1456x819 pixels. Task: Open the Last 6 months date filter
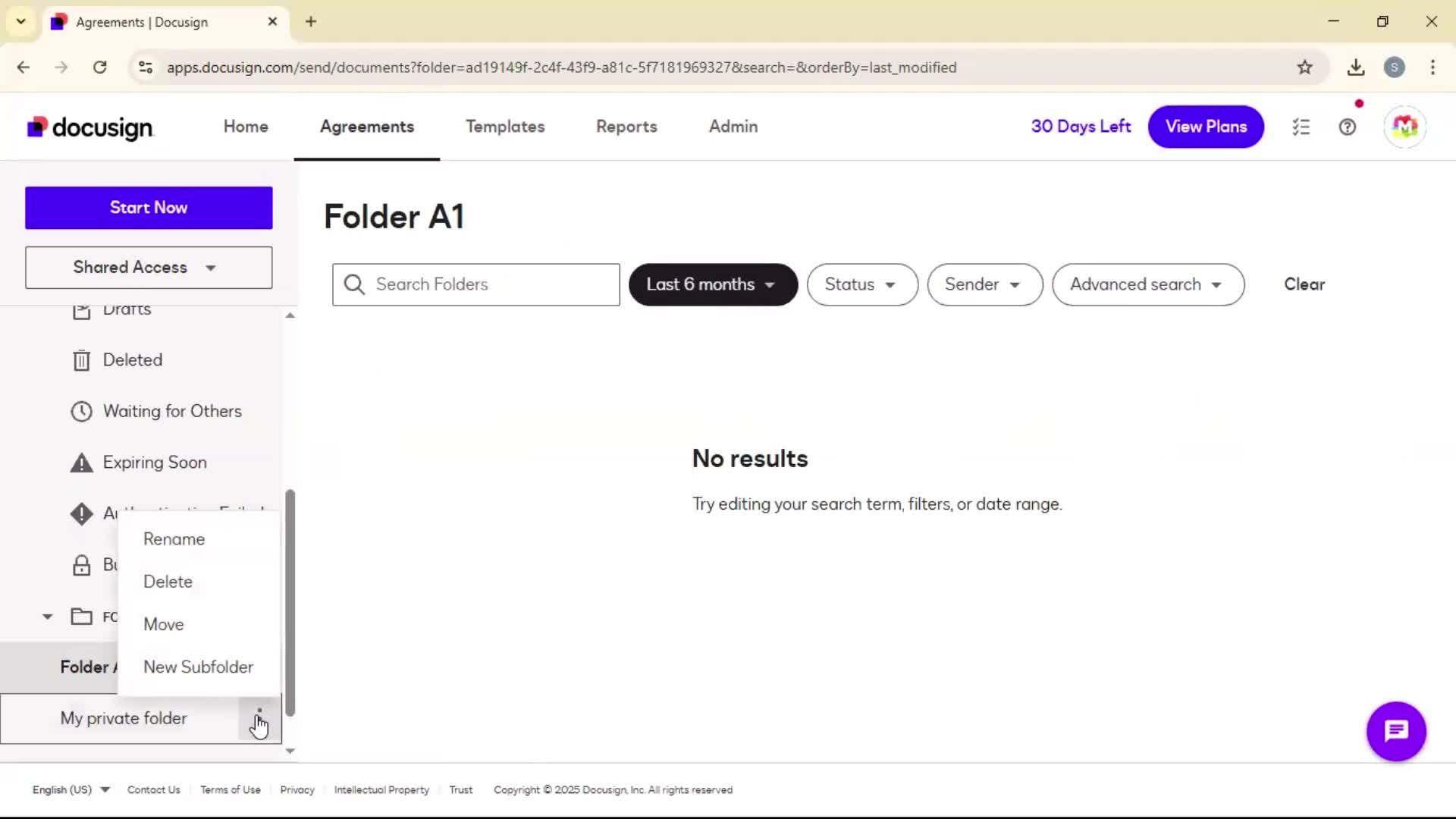click(713, 284)
